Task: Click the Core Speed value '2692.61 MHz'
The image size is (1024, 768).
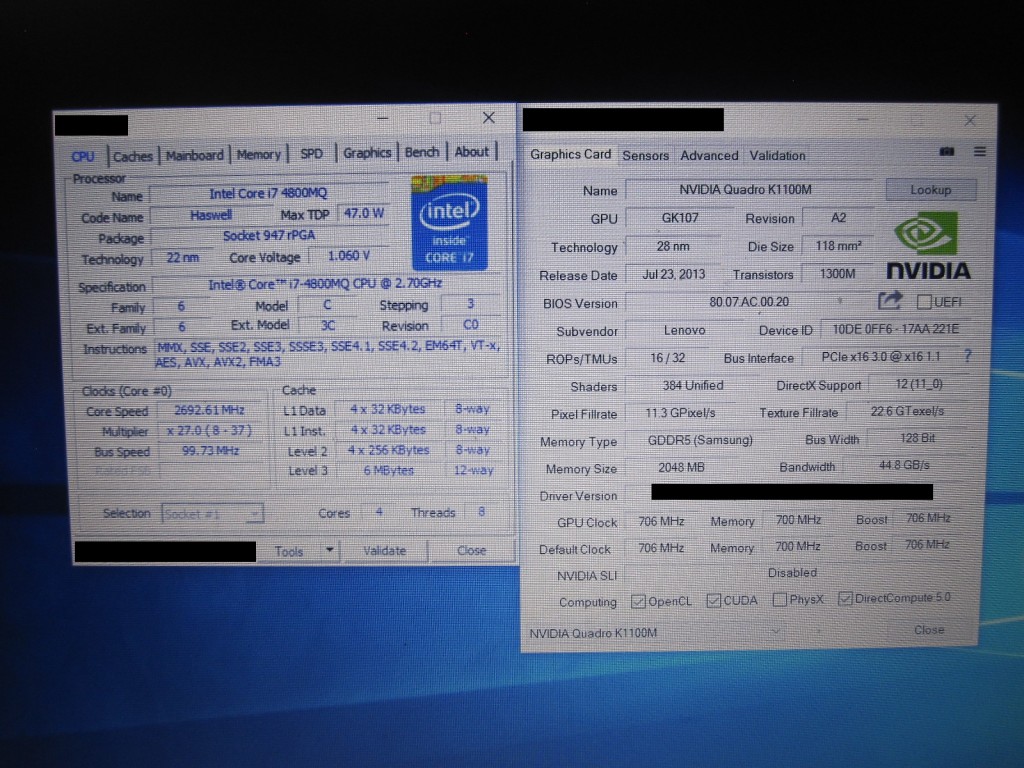Action: point(209,410)
